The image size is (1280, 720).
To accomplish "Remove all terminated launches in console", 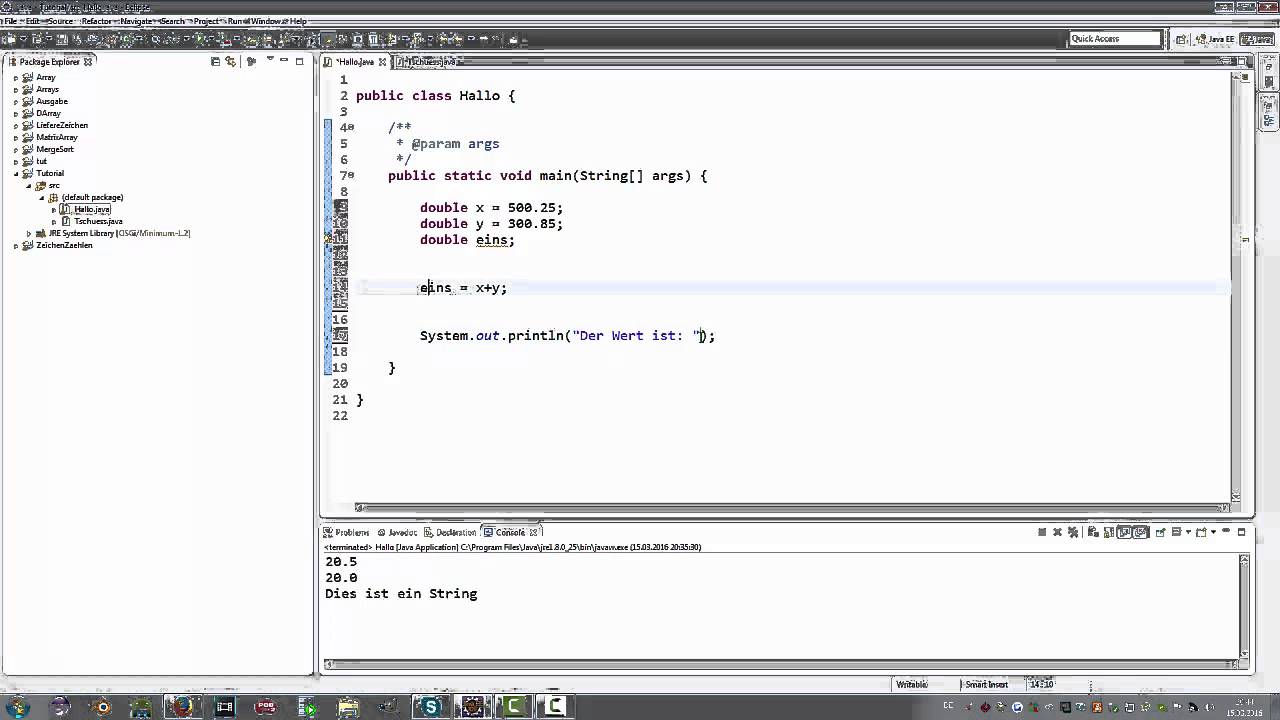I will click(x=1073, y=532).
